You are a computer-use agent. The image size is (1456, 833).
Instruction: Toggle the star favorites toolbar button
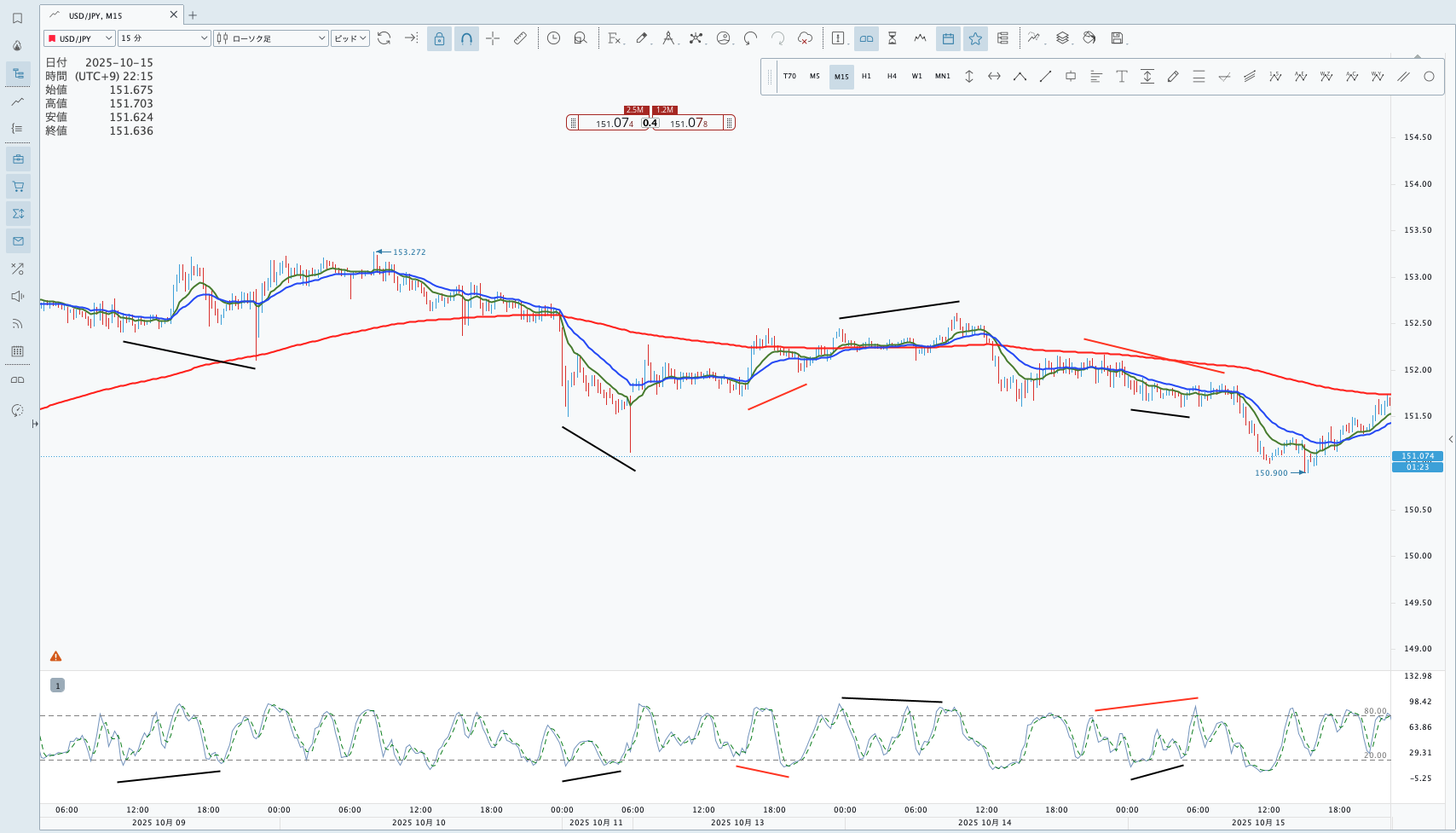[x=975, y=38]
